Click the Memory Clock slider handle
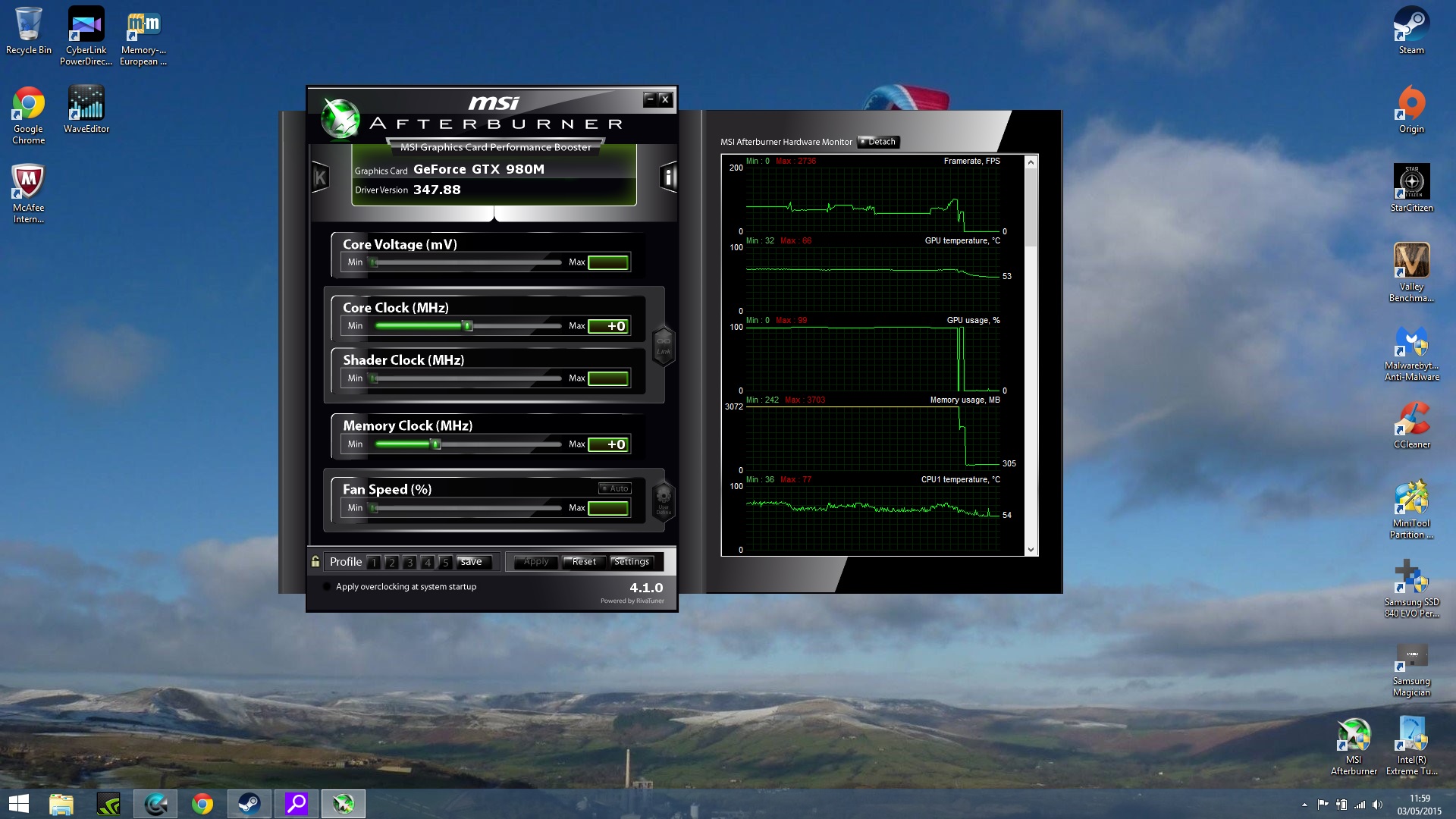 click(436, 444)
